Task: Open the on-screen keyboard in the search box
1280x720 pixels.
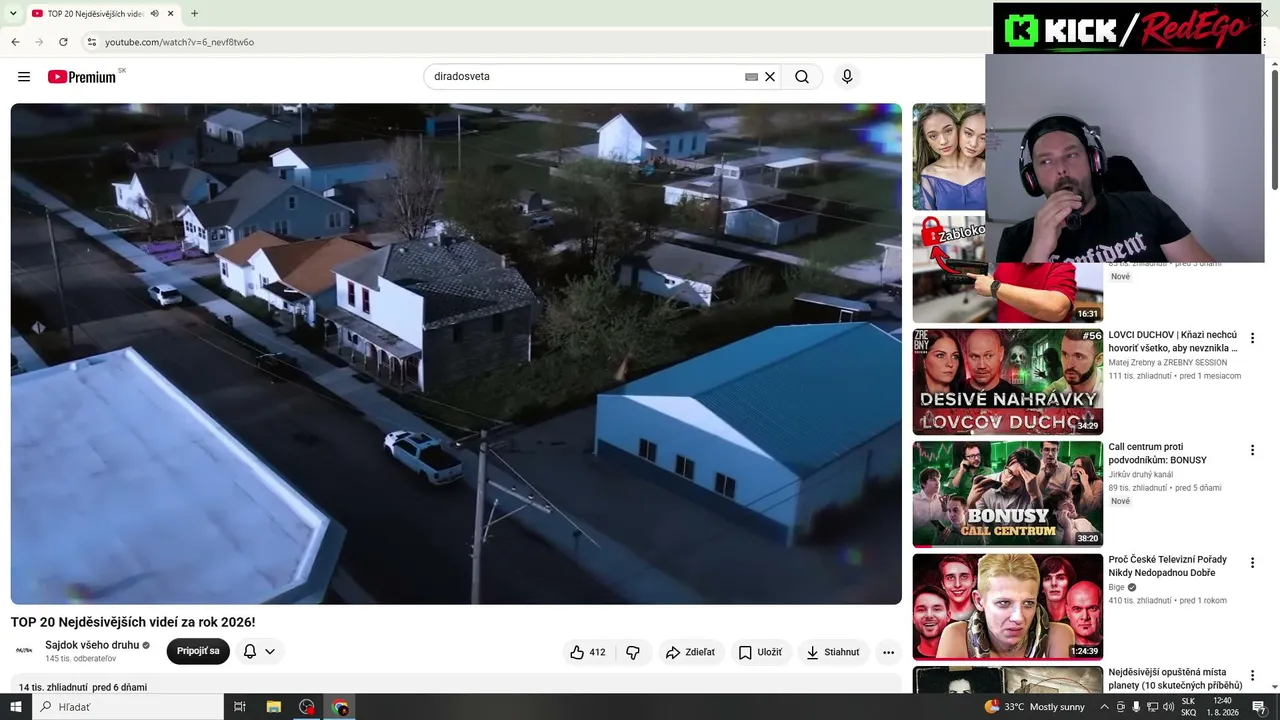Action: click(x=751, y=77)
